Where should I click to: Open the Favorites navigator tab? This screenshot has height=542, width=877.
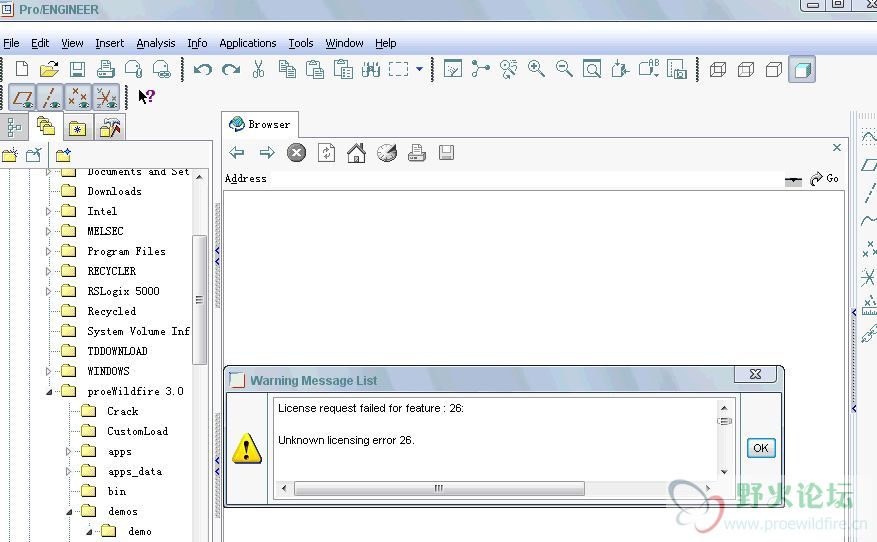click(x=77, y=129)
